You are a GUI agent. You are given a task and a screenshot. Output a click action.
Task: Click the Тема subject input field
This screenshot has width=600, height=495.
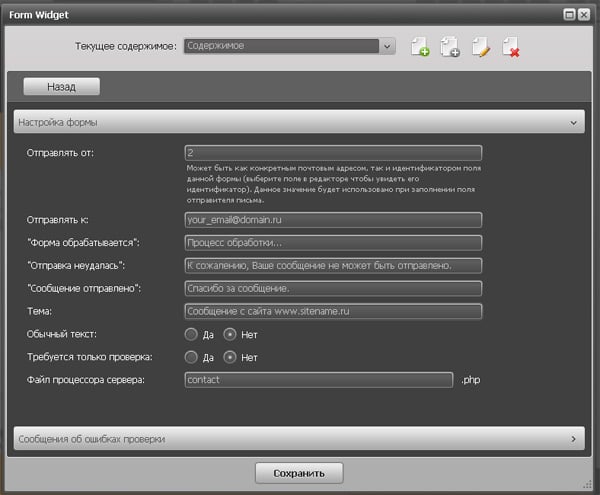pyautogui.click(x=333, y=311)
